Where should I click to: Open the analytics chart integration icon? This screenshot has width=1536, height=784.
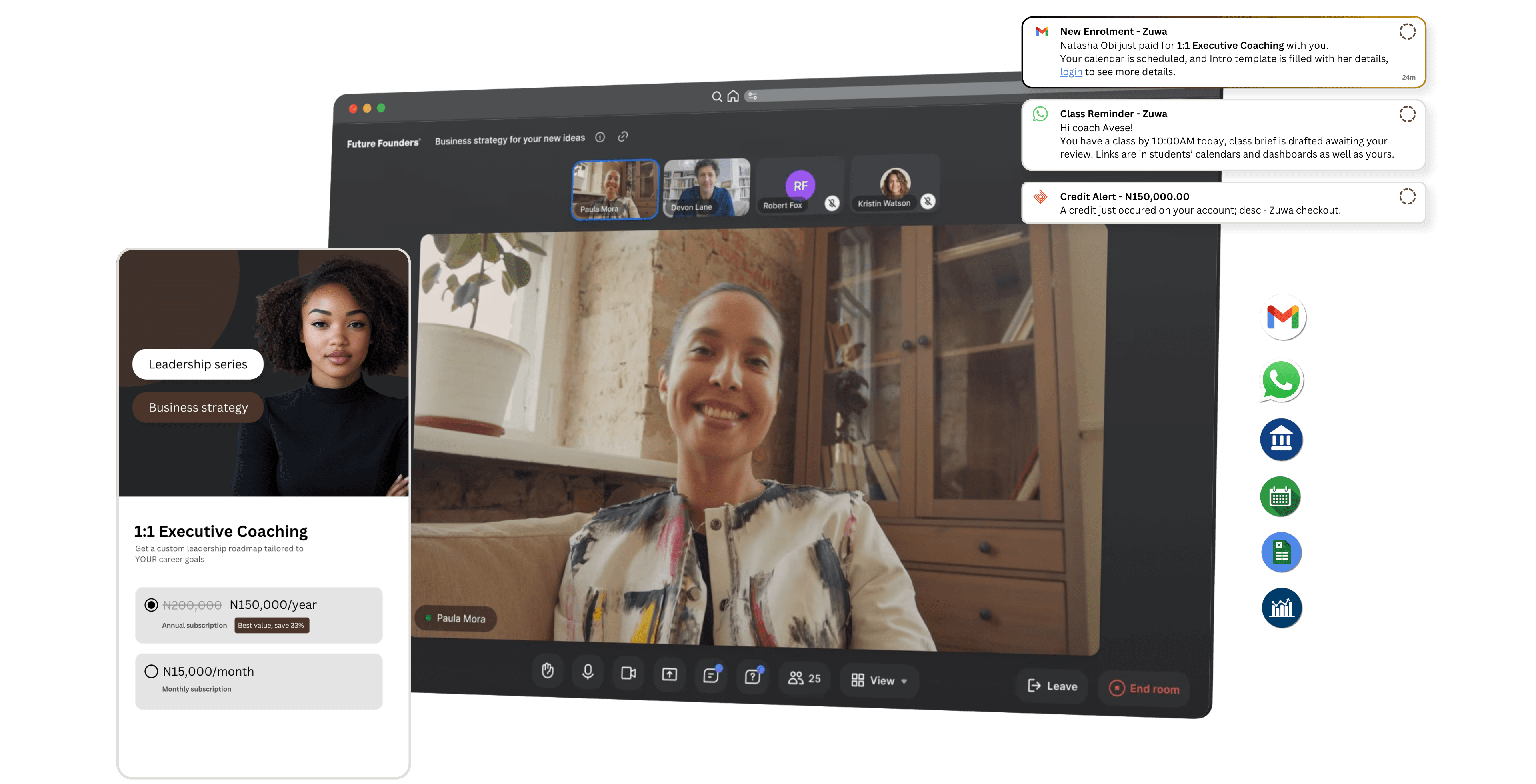(1281, 608)
